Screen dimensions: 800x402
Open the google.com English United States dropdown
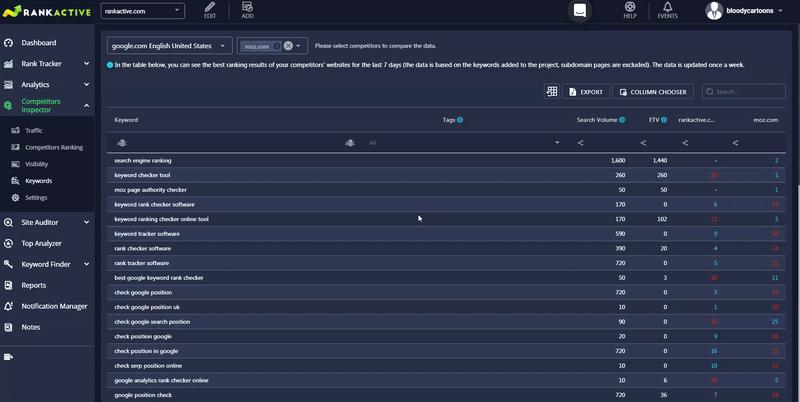(169, 46)
